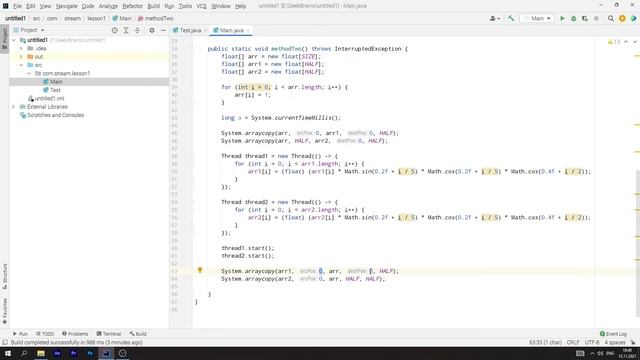
Task: Click the IntelliJ IDEA taskbar icon
Action: [106, 353]
